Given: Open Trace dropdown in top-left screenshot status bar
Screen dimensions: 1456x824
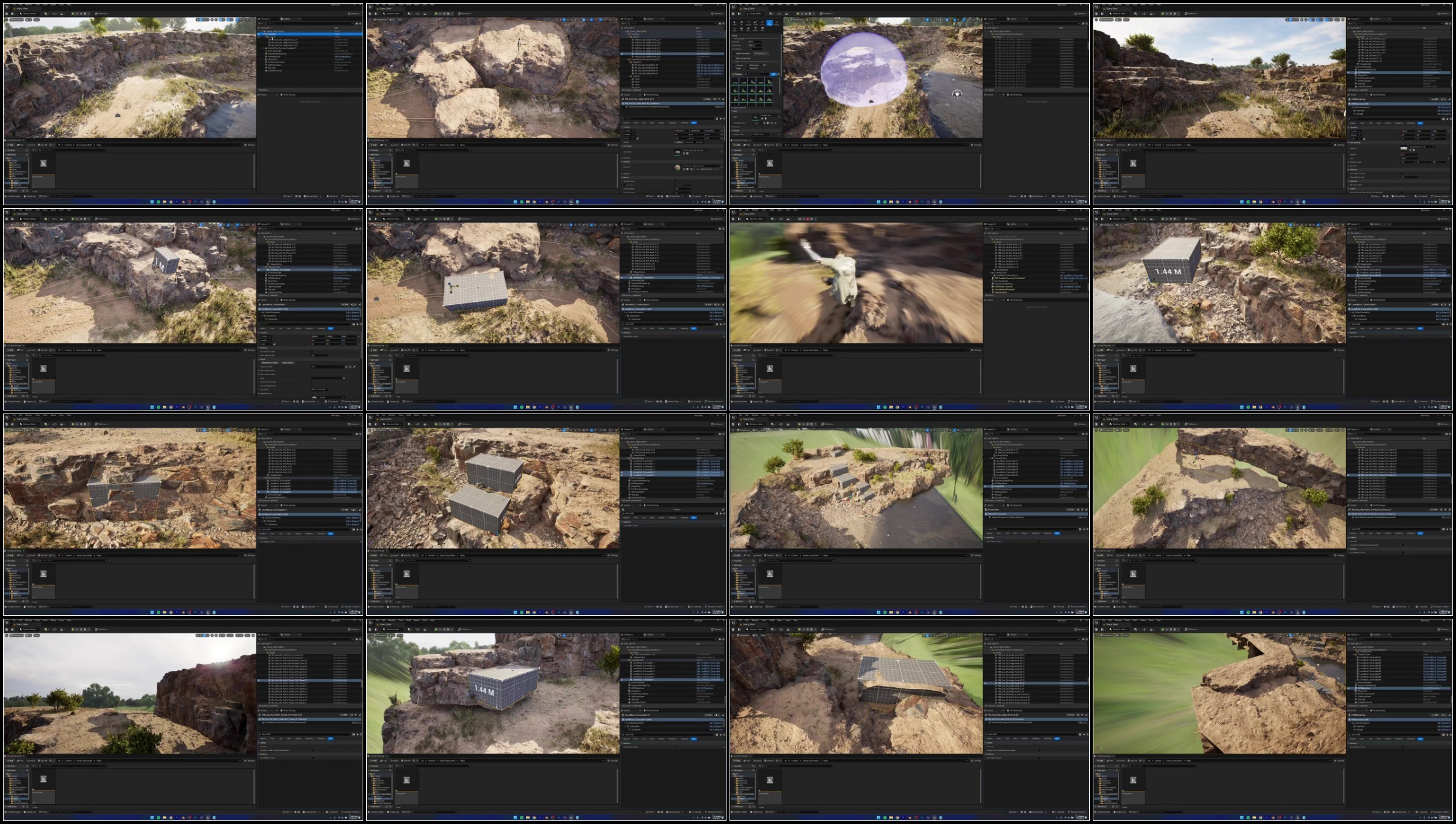Looking at the screenshot, I should pyautogui.click(x=289, y=196).
